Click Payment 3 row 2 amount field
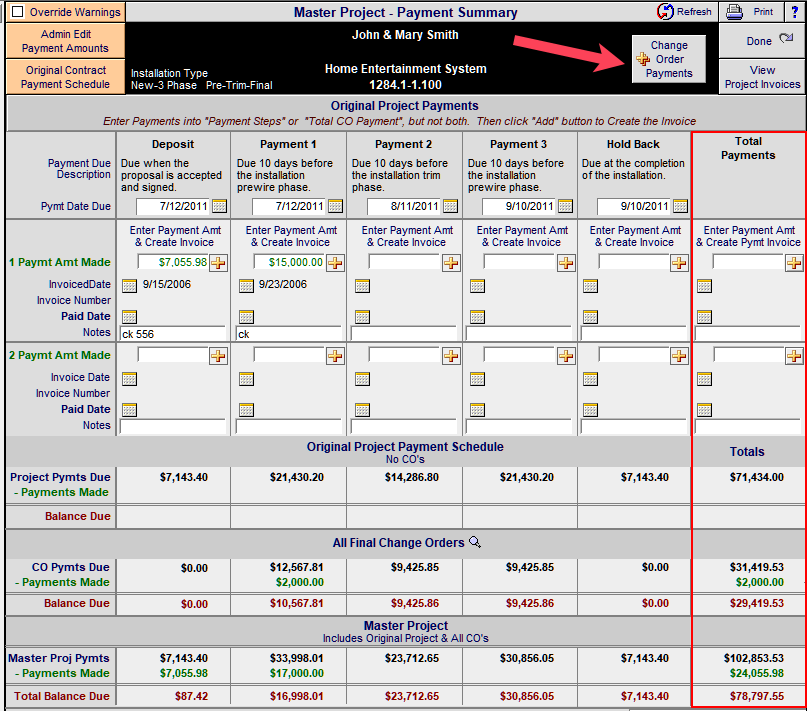Image resolution: width=807 pixels, height=711 pixels. tap(520, 355)
